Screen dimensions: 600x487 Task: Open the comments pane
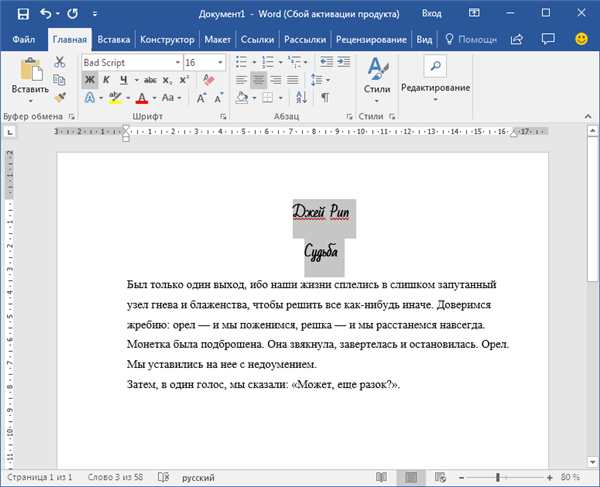click(548, 39)
